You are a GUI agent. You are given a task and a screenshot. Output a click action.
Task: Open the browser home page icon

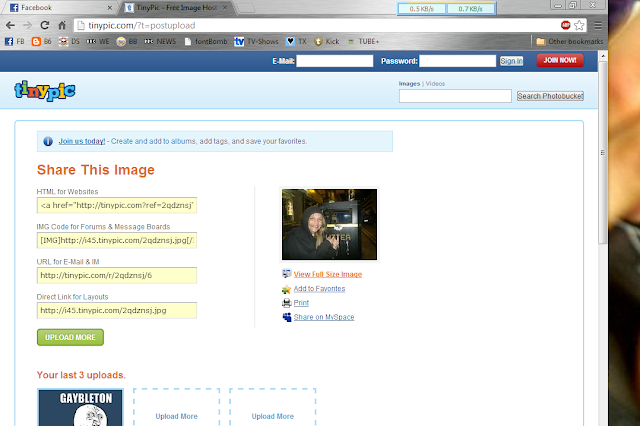[x=62, y=25]
